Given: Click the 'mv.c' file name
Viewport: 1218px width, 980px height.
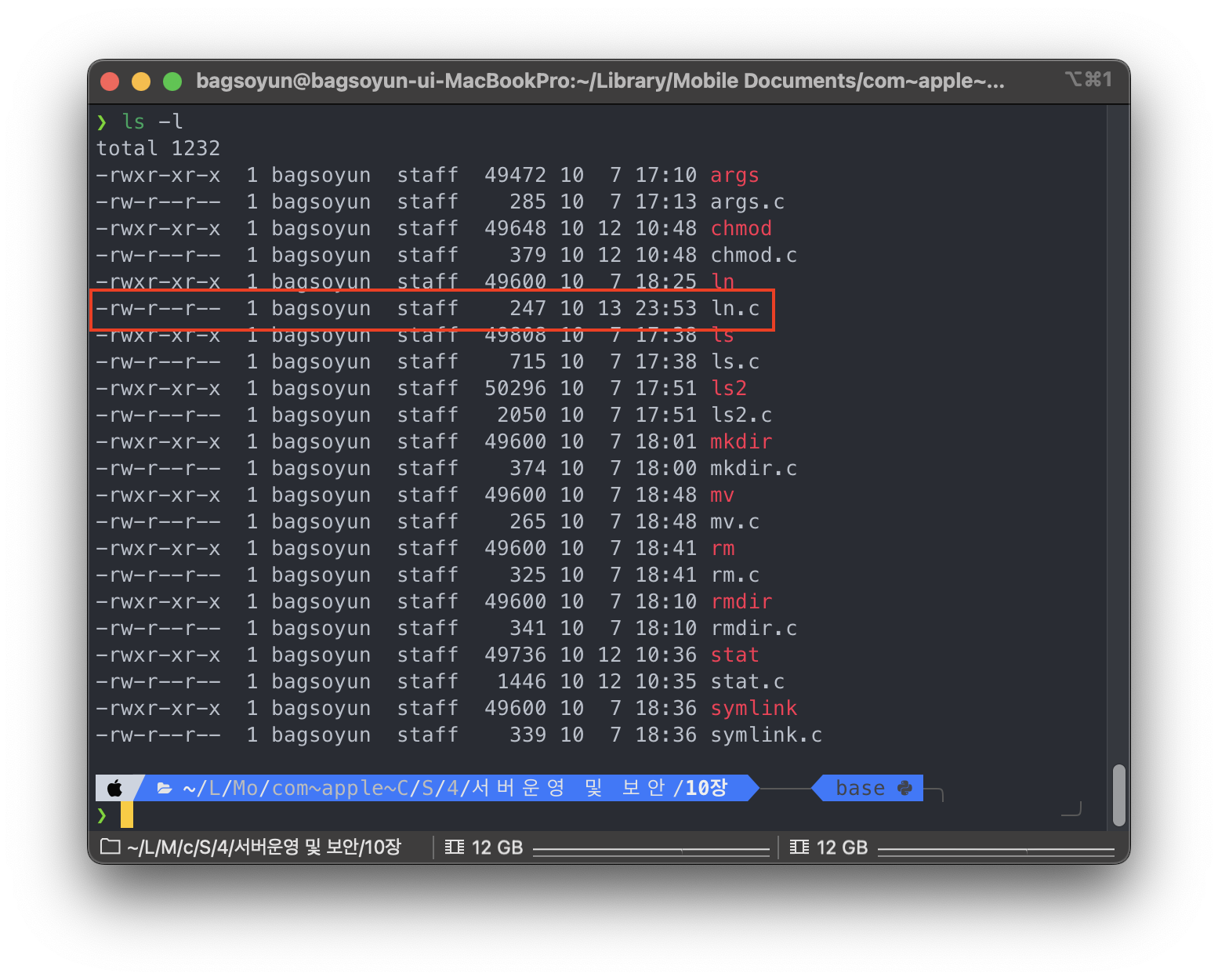Looking at the screenshot, I should coord(734,521).
